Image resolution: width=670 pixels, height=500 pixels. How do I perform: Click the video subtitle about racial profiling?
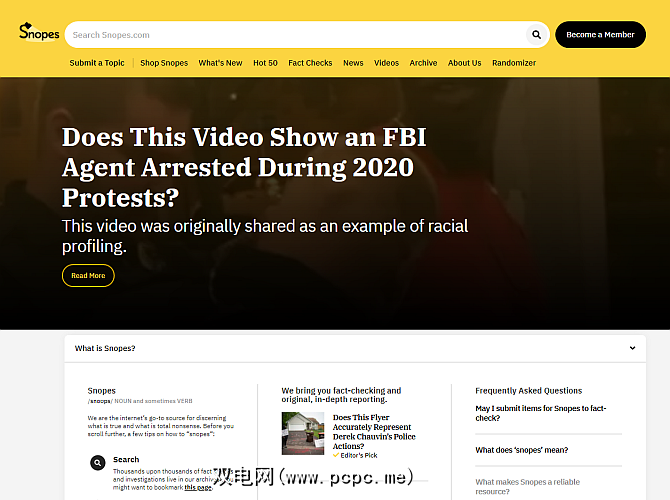pyautogui.click(x=265, y=236)
